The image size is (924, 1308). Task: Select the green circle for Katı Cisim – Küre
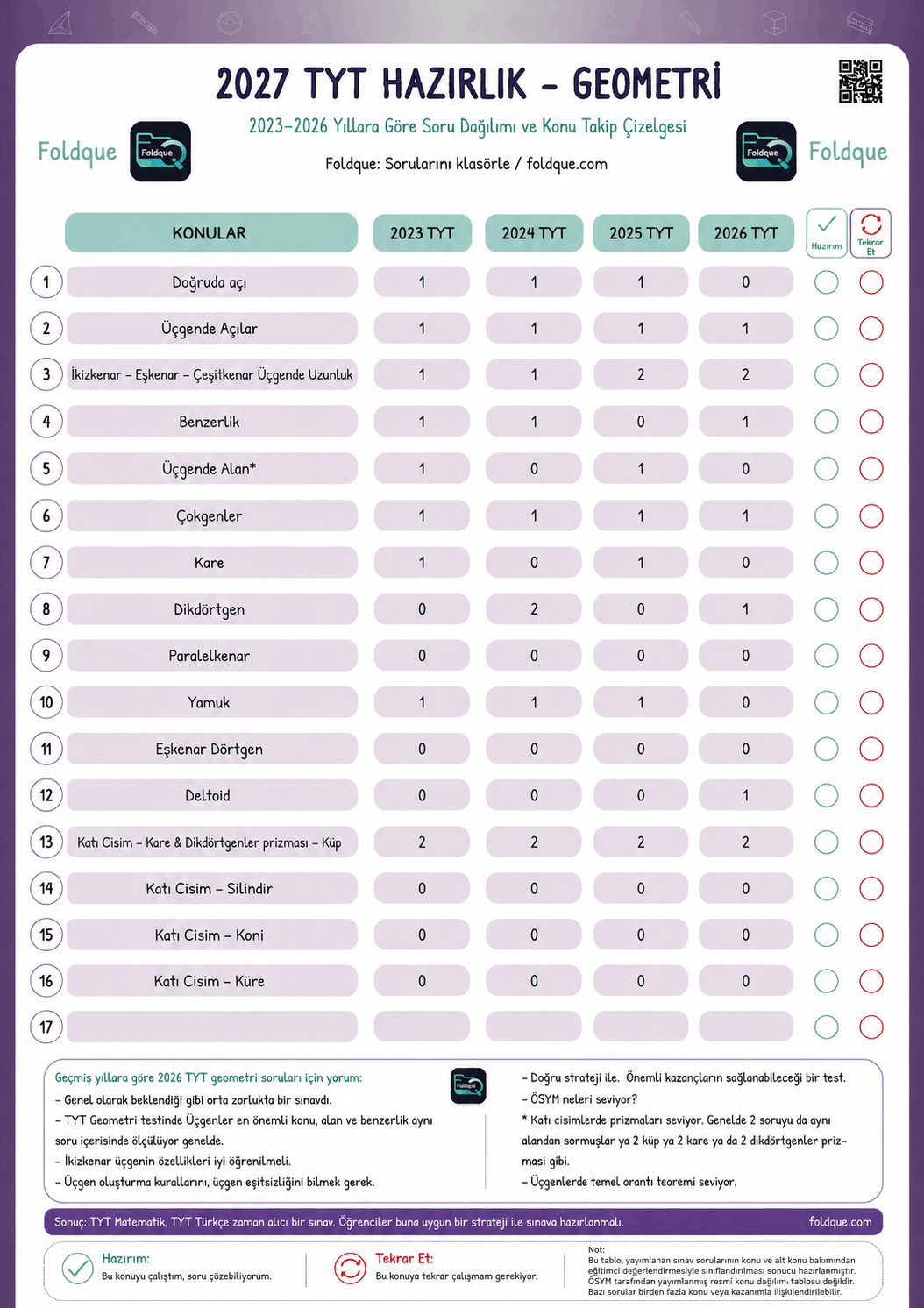point(827,981)
